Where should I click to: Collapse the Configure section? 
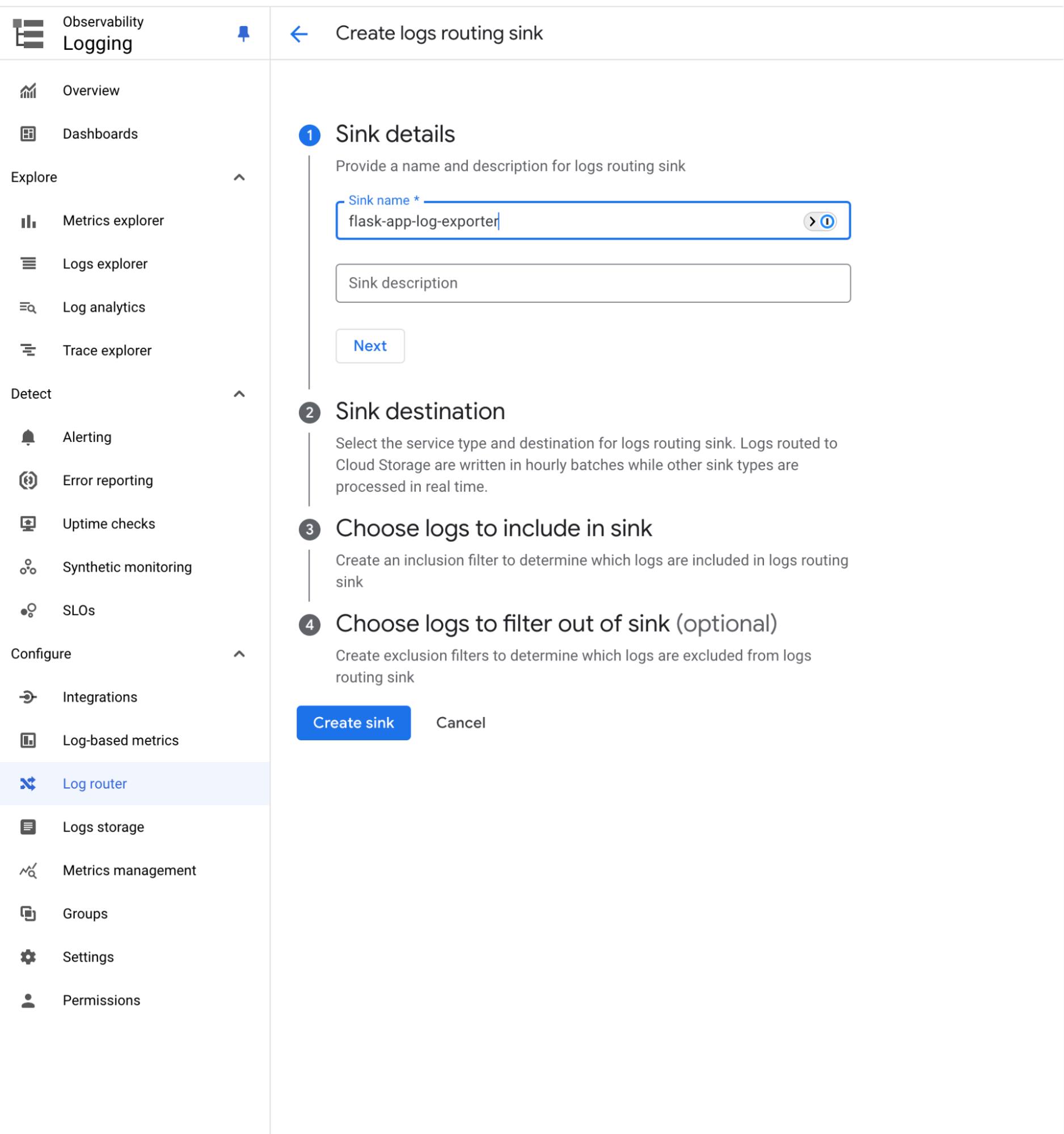coord(240,653)
